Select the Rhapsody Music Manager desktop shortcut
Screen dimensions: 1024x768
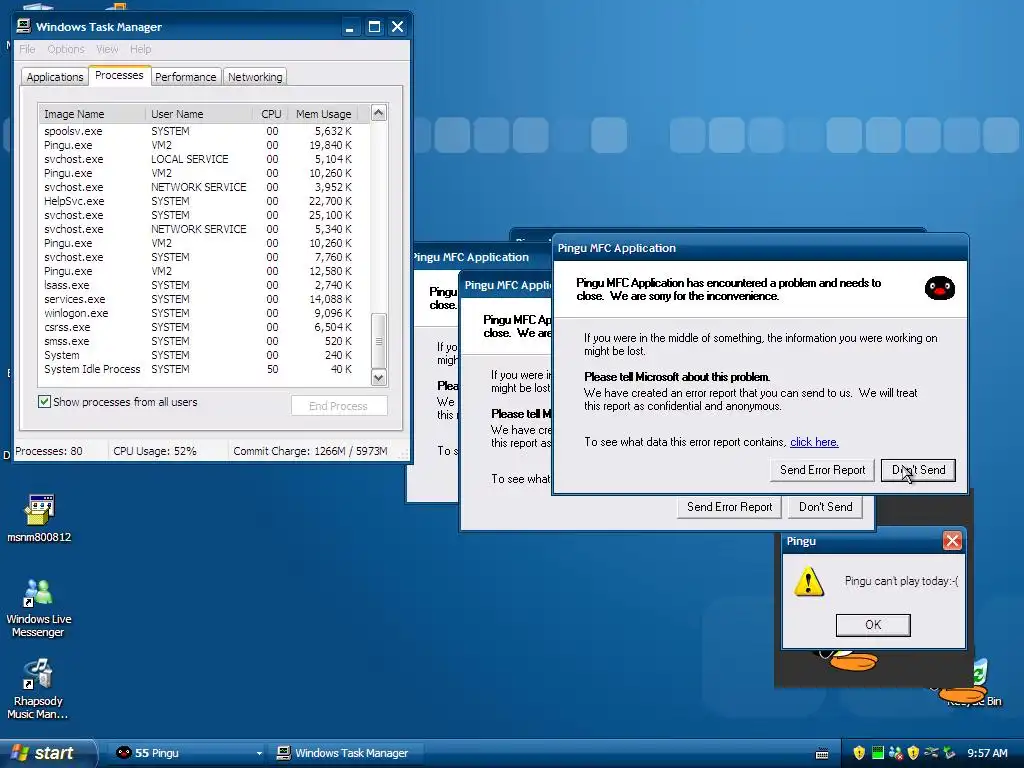tap(38, 688)
